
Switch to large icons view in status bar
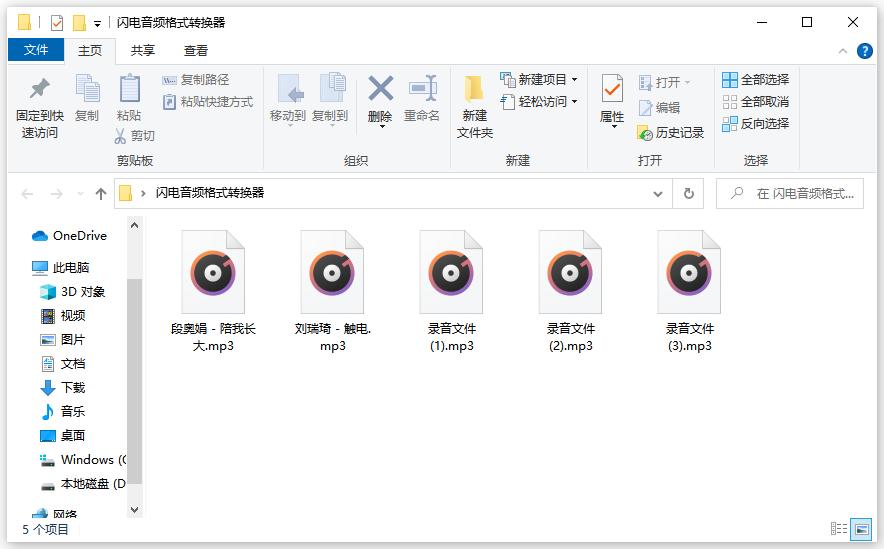pos(861,529)
